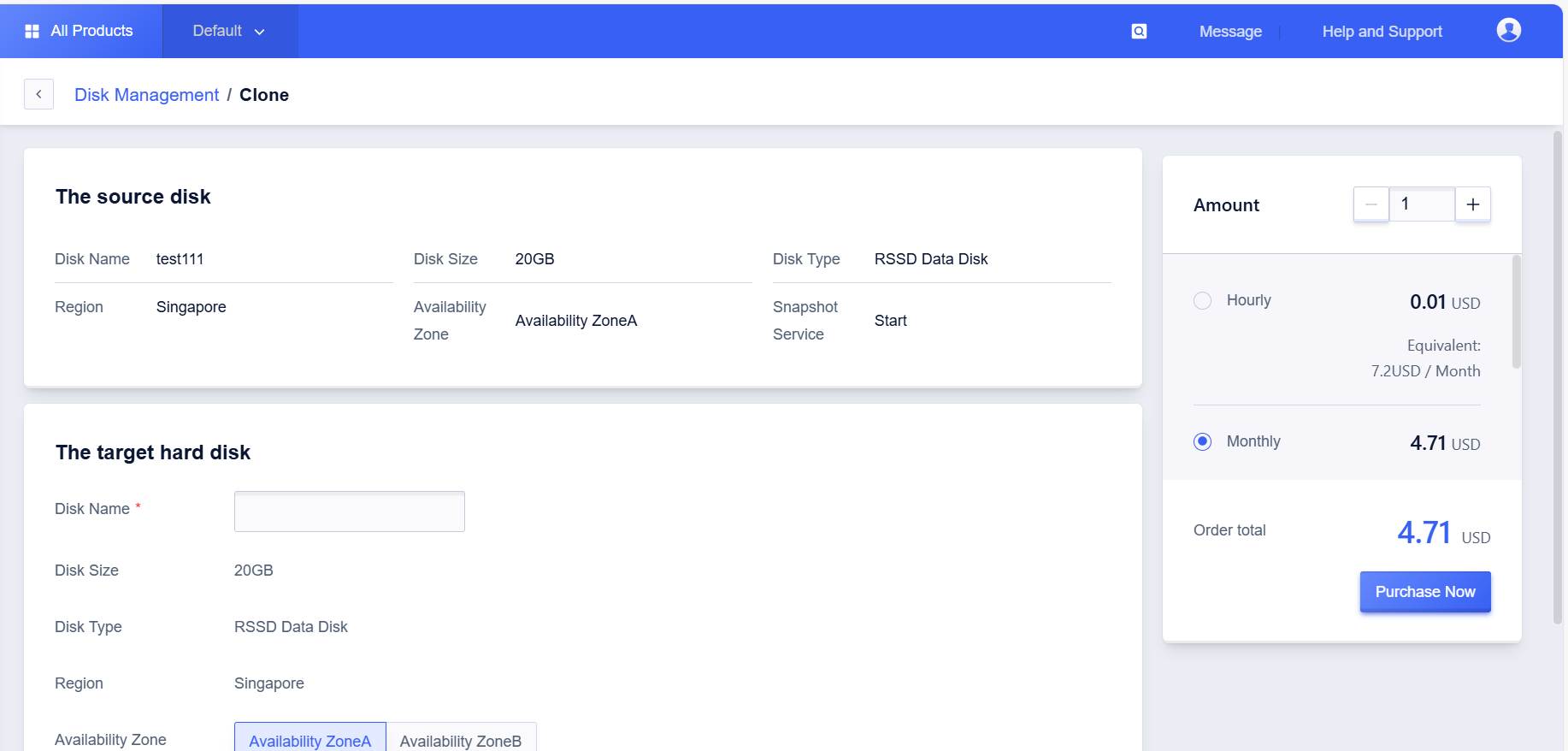Viewport: 1568px width, 751px height.
Task: Click the pricing panel inner scrollbar
Action: 1517,311
